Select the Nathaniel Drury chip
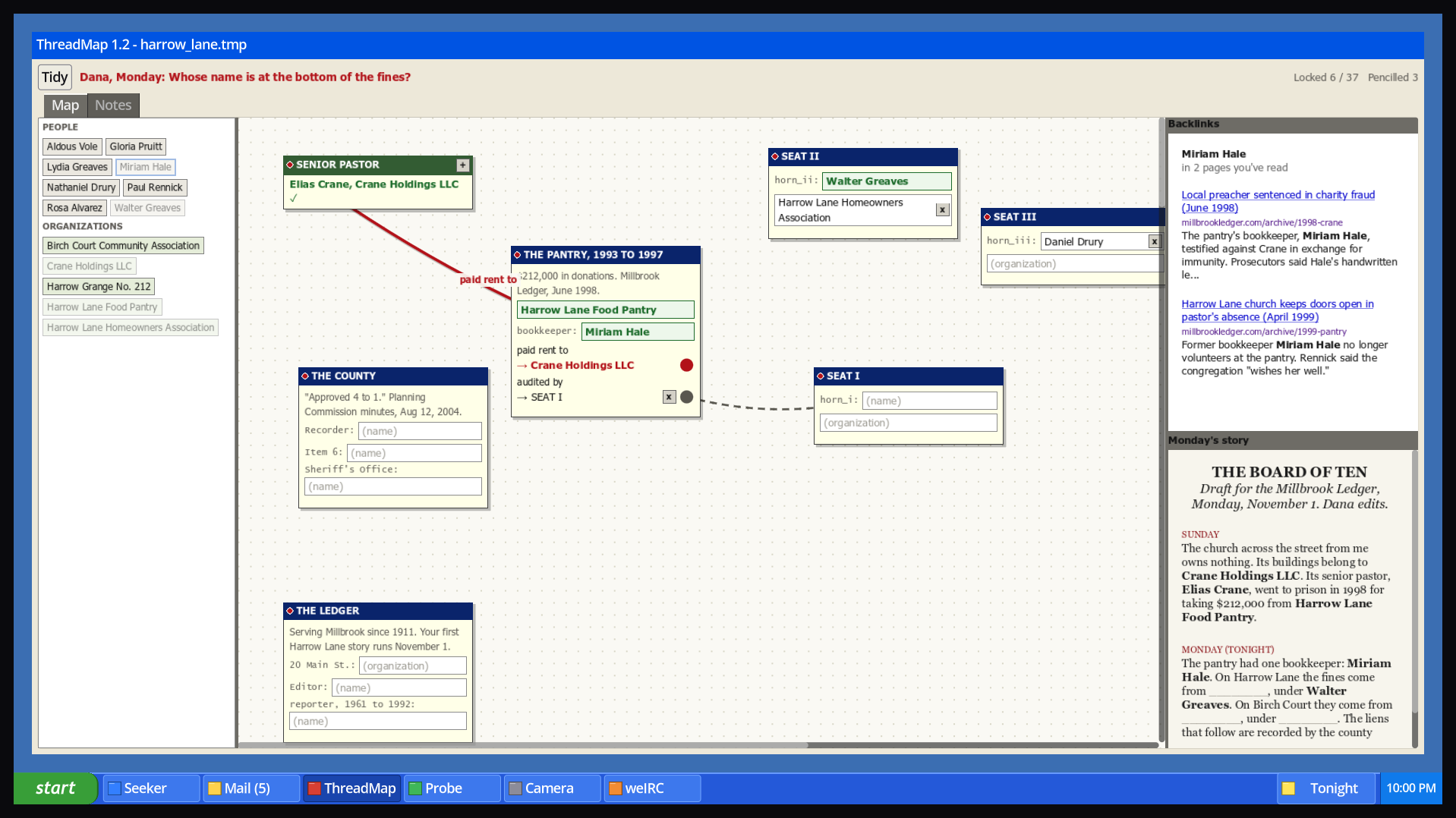Viewport: 1456px width, 818px height. click(x=81, y=187)
